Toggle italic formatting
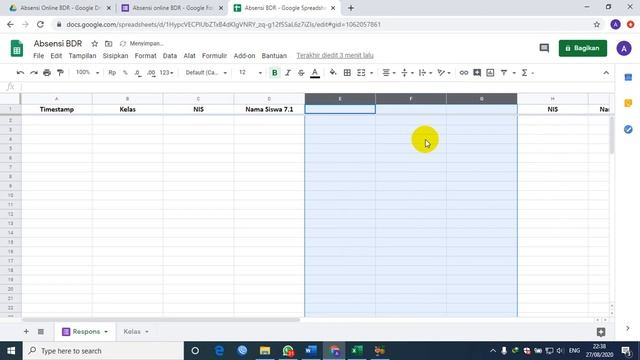Viewport: 640px width, 360px height. click(288, 73)
